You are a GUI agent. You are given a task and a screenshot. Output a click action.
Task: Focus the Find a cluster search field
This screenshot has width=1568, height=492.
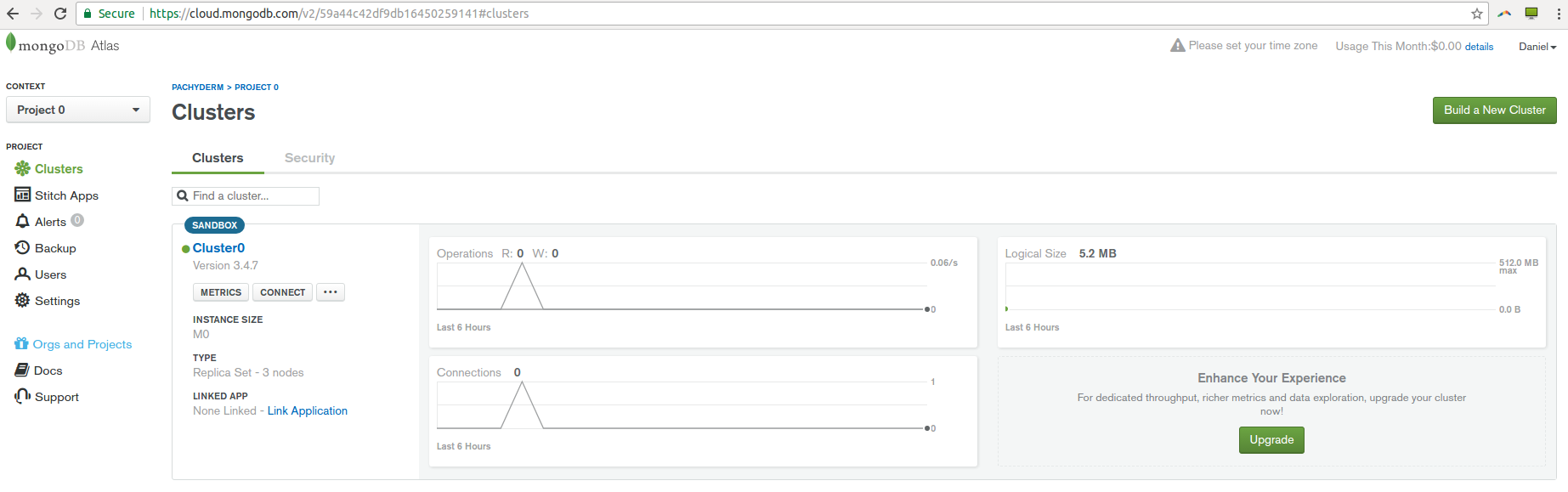[x=252, y=196]
